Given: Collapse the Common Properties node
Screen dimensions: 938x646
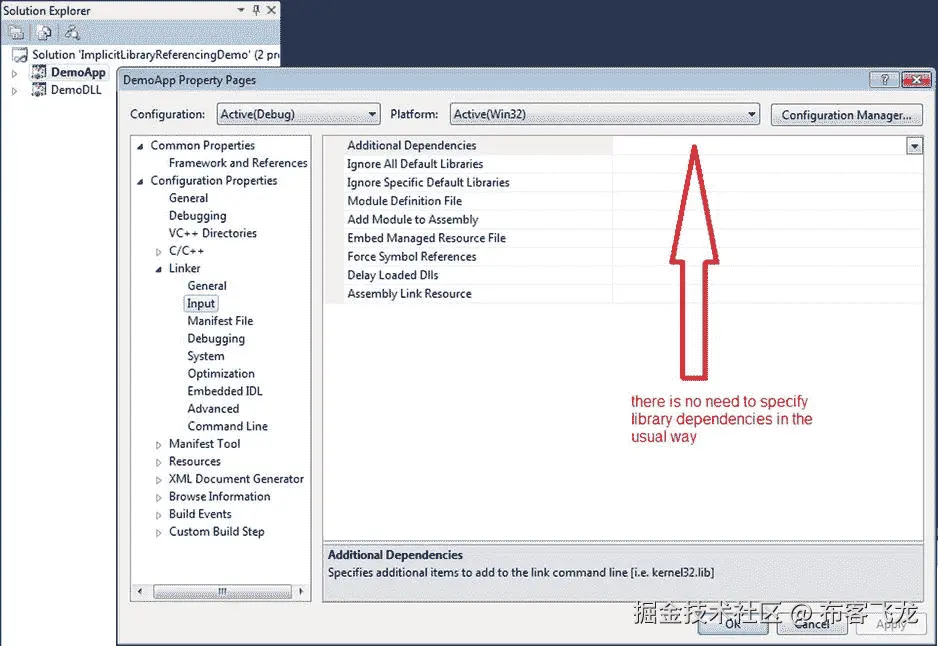Looking at the screenshot, I should [140, 146].
